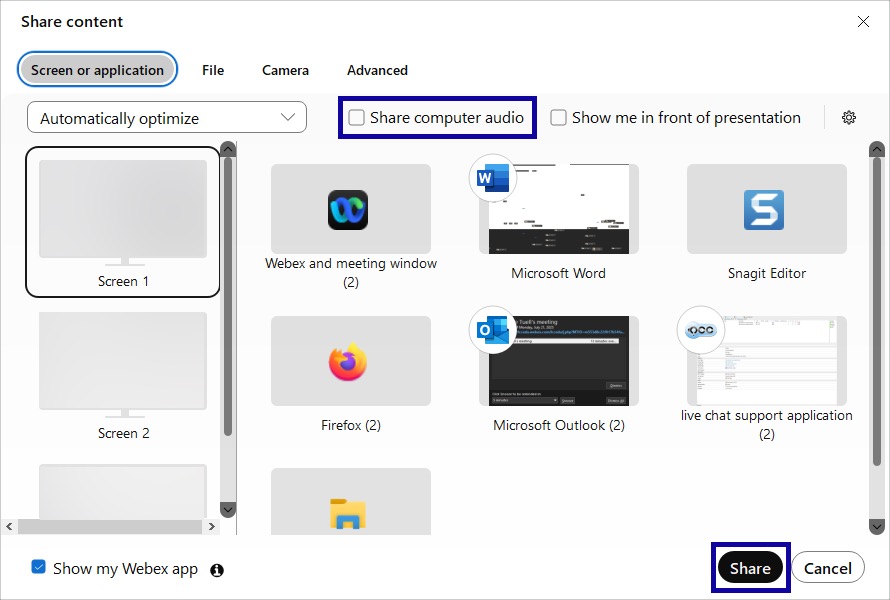This screenshot has width=890, height=600.
Task: Choose the Microsoft Outlook (2) window thumbnail
Action: click(559, 361)
